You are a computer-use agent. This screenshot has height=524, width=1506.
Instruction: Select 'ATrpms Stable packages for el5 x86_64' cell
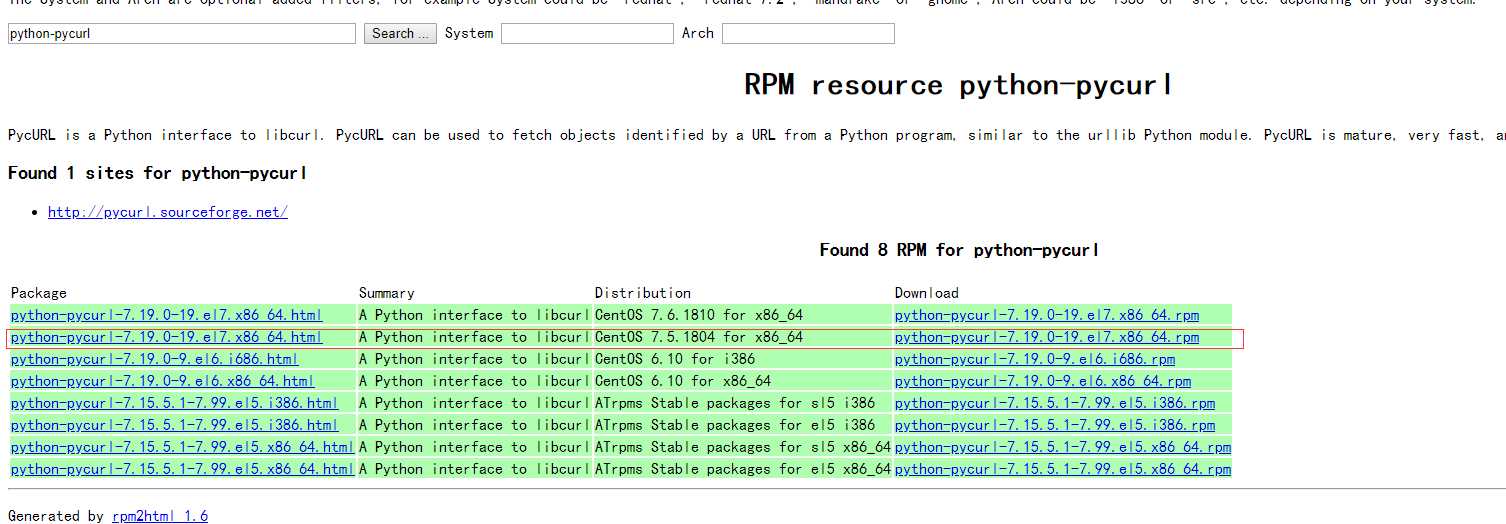[743, 469]
